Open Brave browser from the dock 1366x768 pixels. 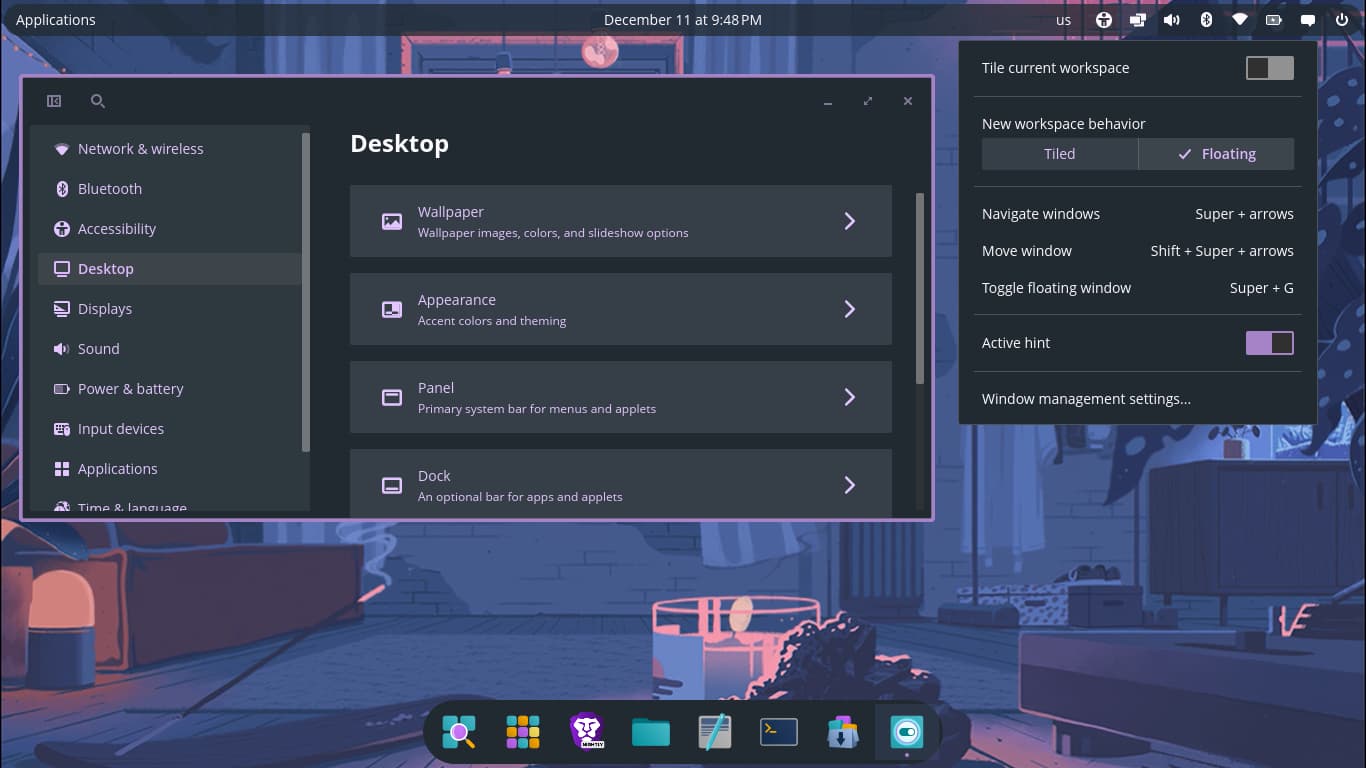click(x=586, y=732)
